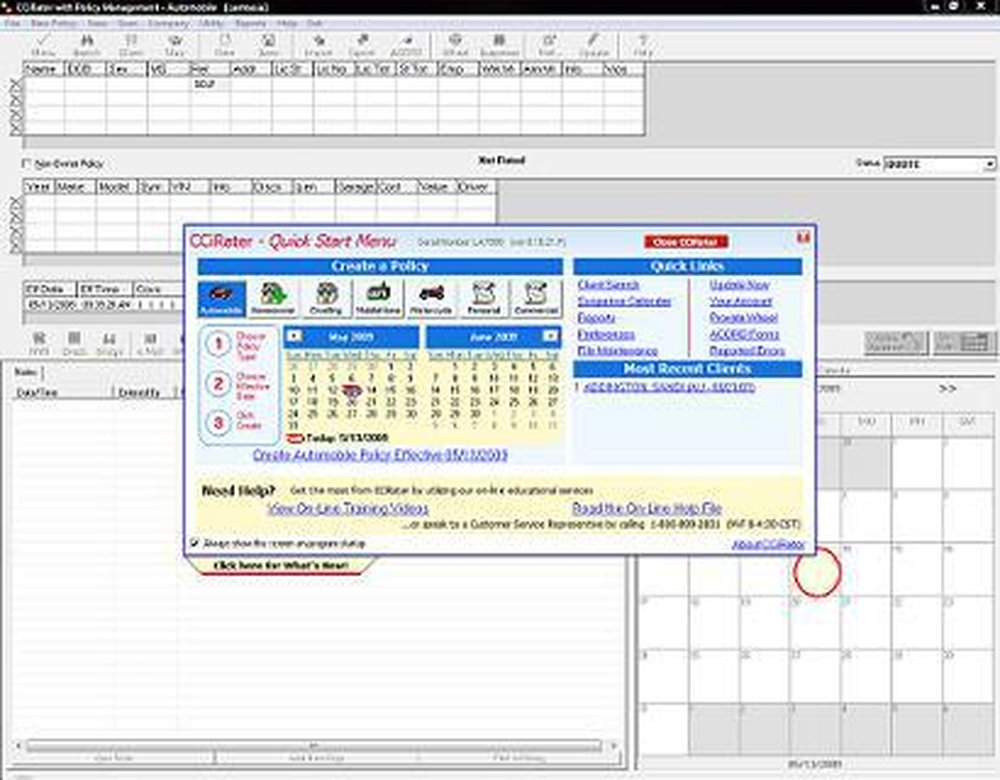Open the Your Account quick link
This screenshot has width=1000, height=780.
click(740, 301)
